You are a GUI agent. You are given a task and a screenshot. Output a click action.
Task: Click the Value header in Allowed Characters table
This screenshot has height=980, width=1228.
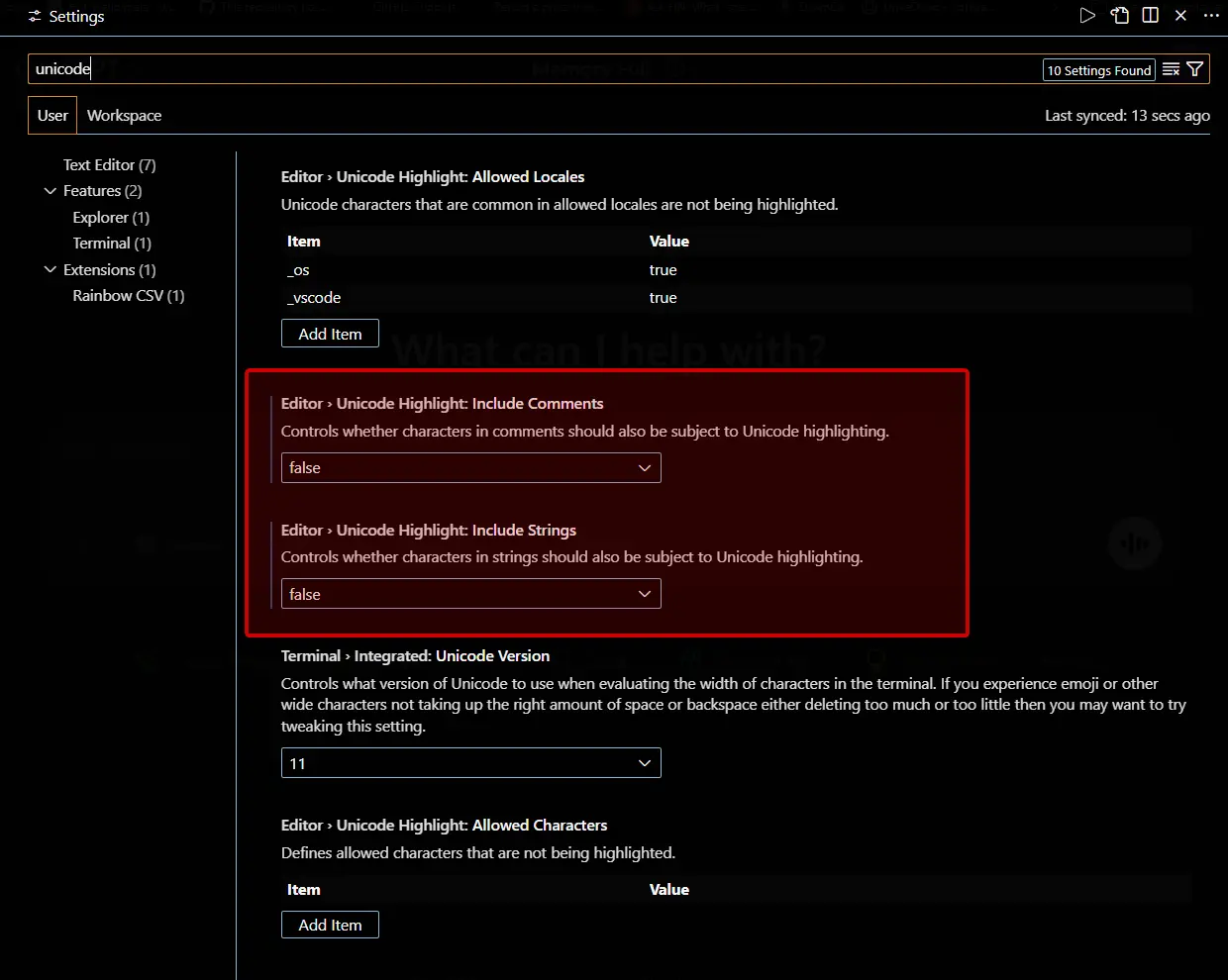click(669, 890)
